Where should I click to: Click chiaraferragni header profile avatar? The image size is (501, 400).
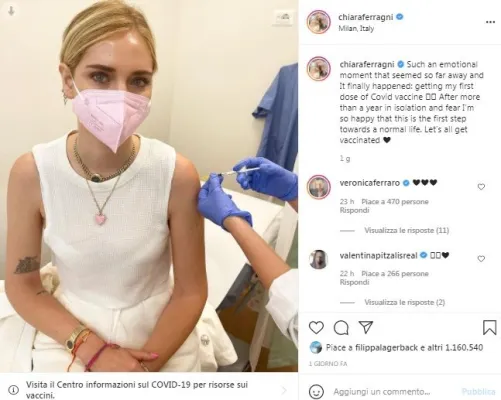coord(319,22)
